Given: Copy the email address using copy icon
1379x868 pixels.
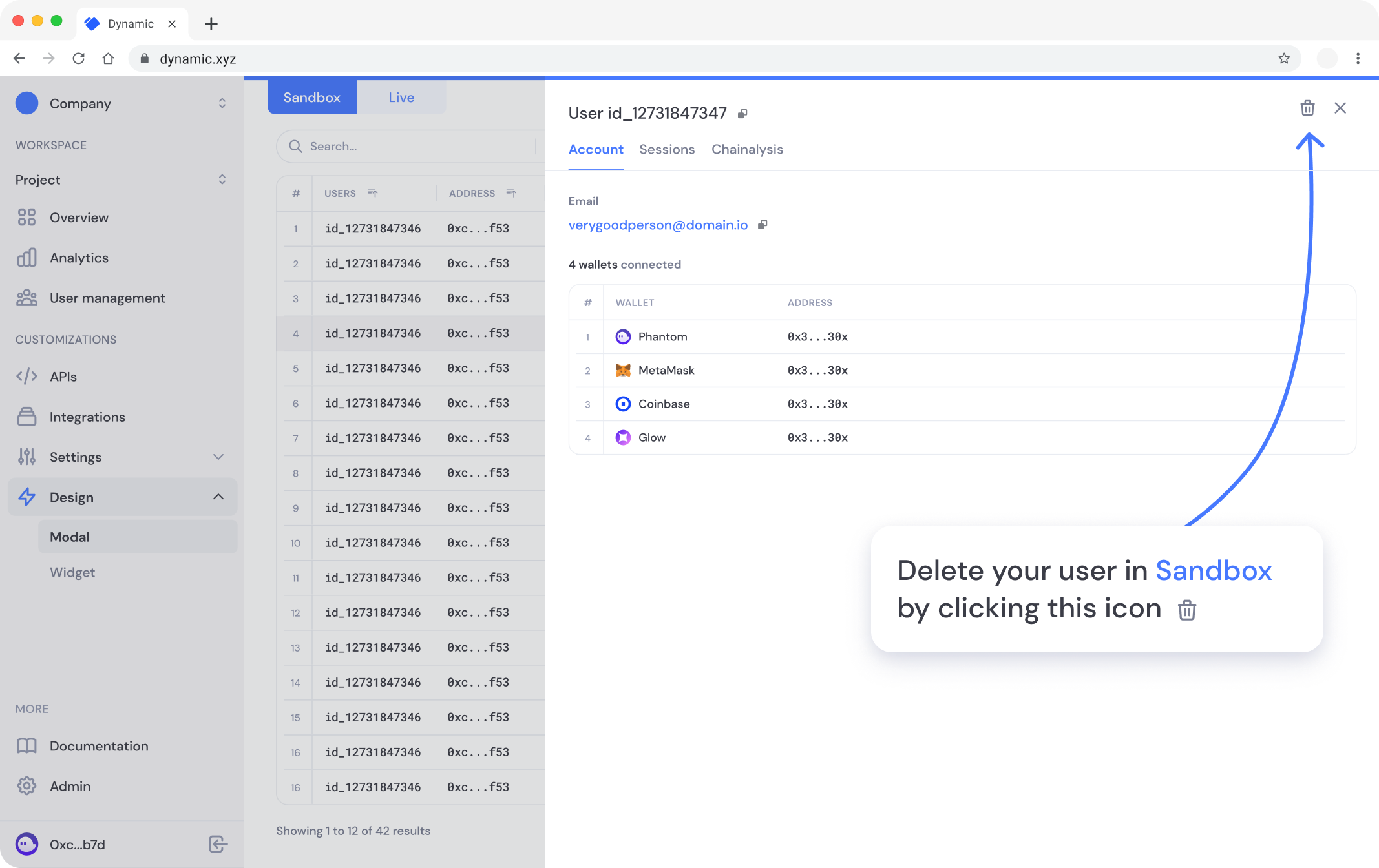Looking at the screenshot, I should [x=763, y=225].
